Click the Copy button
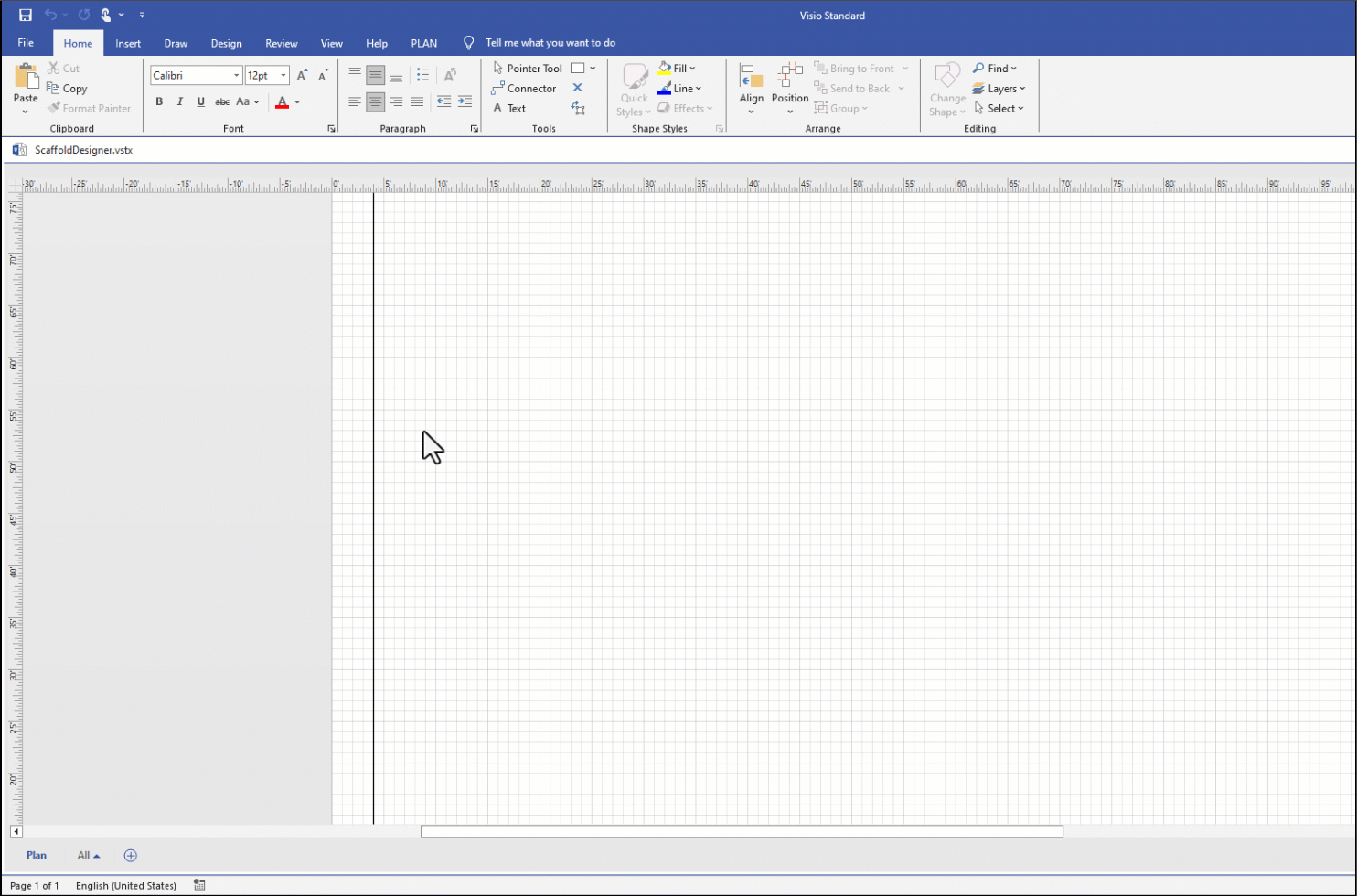Image resolution: width=1357 pixels, height=896 pixels. pos(67,89)
